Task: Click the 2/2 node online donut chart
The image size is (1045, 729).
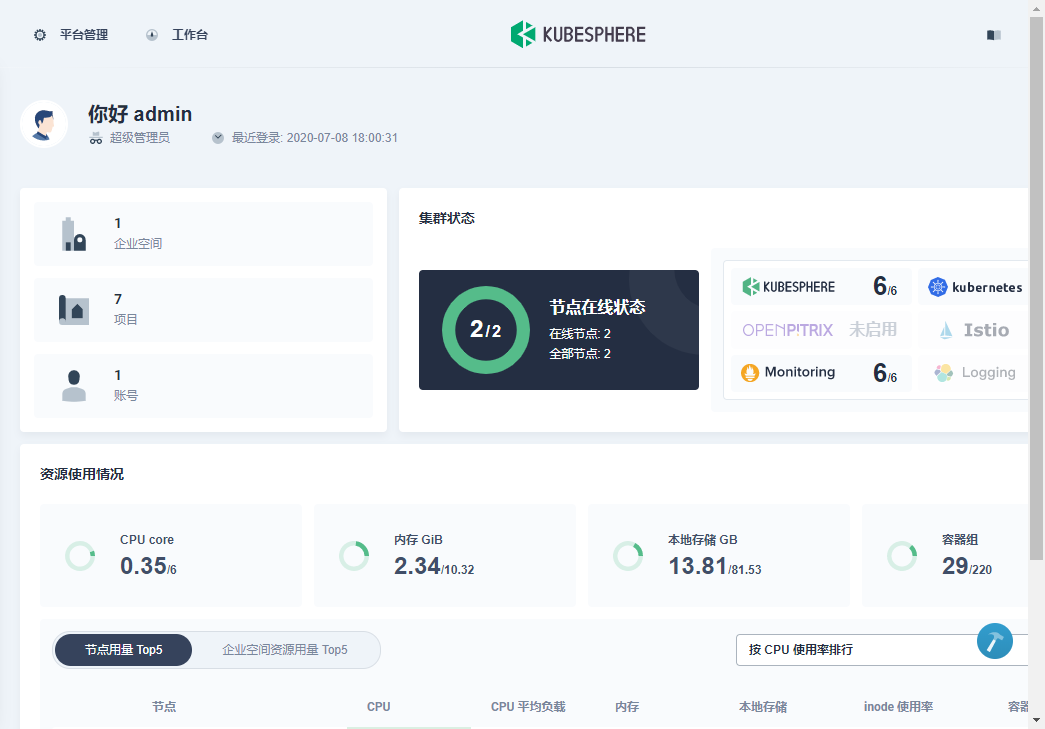Action: pyautogui.click(x=486, y=330)
